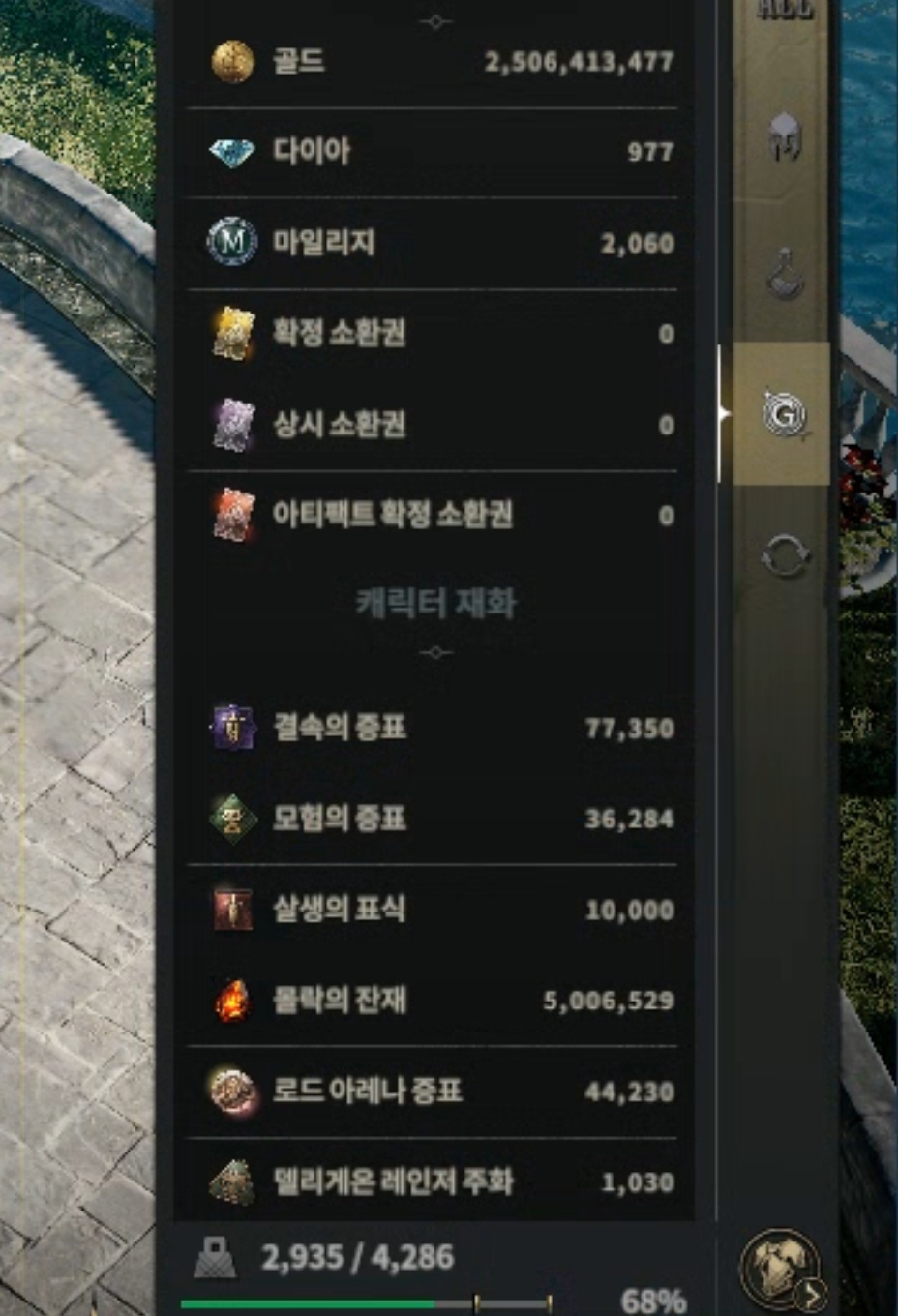Click the mileage M icon

[x=232, y=242]
